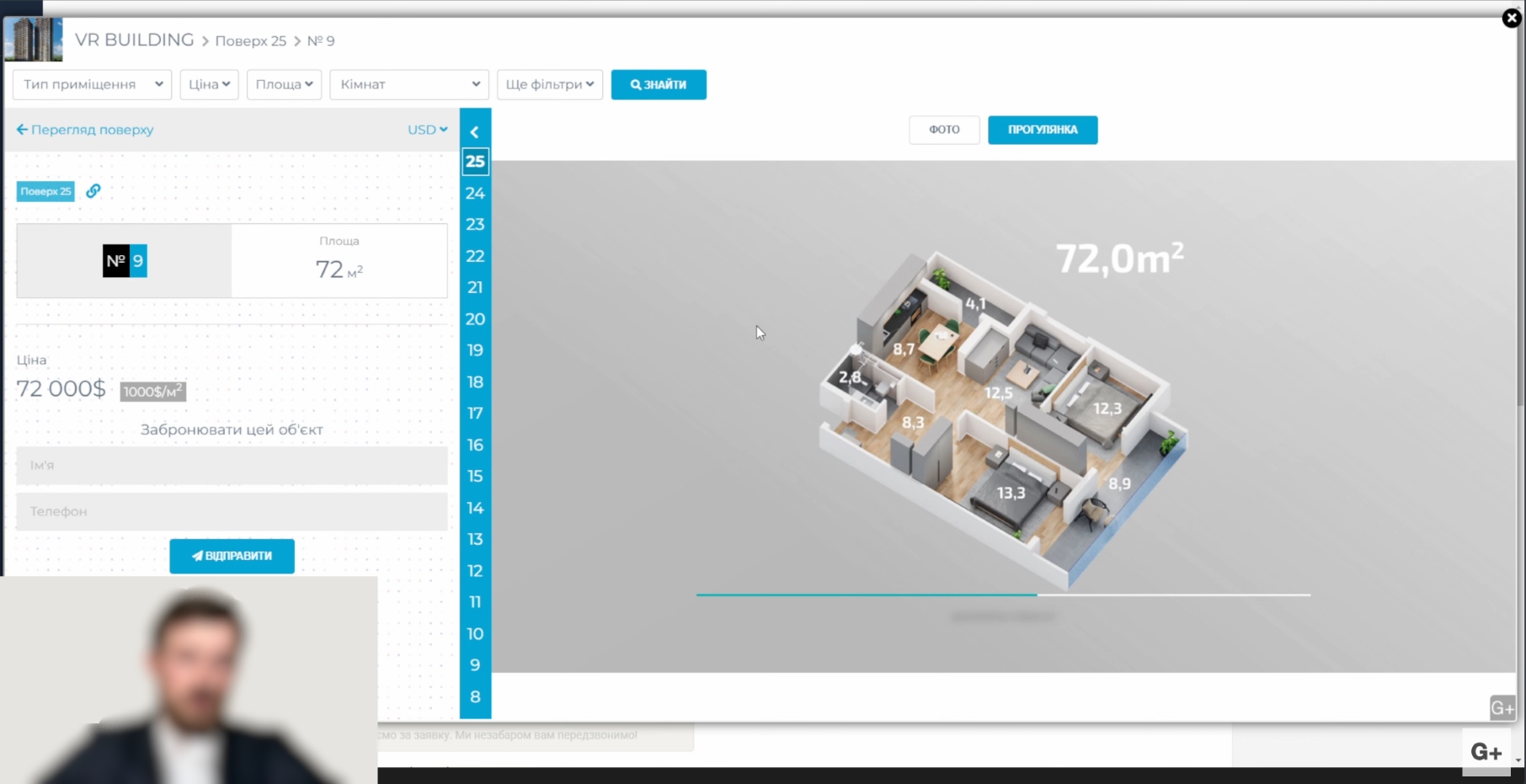
Task: Click the loading progress bar under the plan
Action: [1003, 595]
